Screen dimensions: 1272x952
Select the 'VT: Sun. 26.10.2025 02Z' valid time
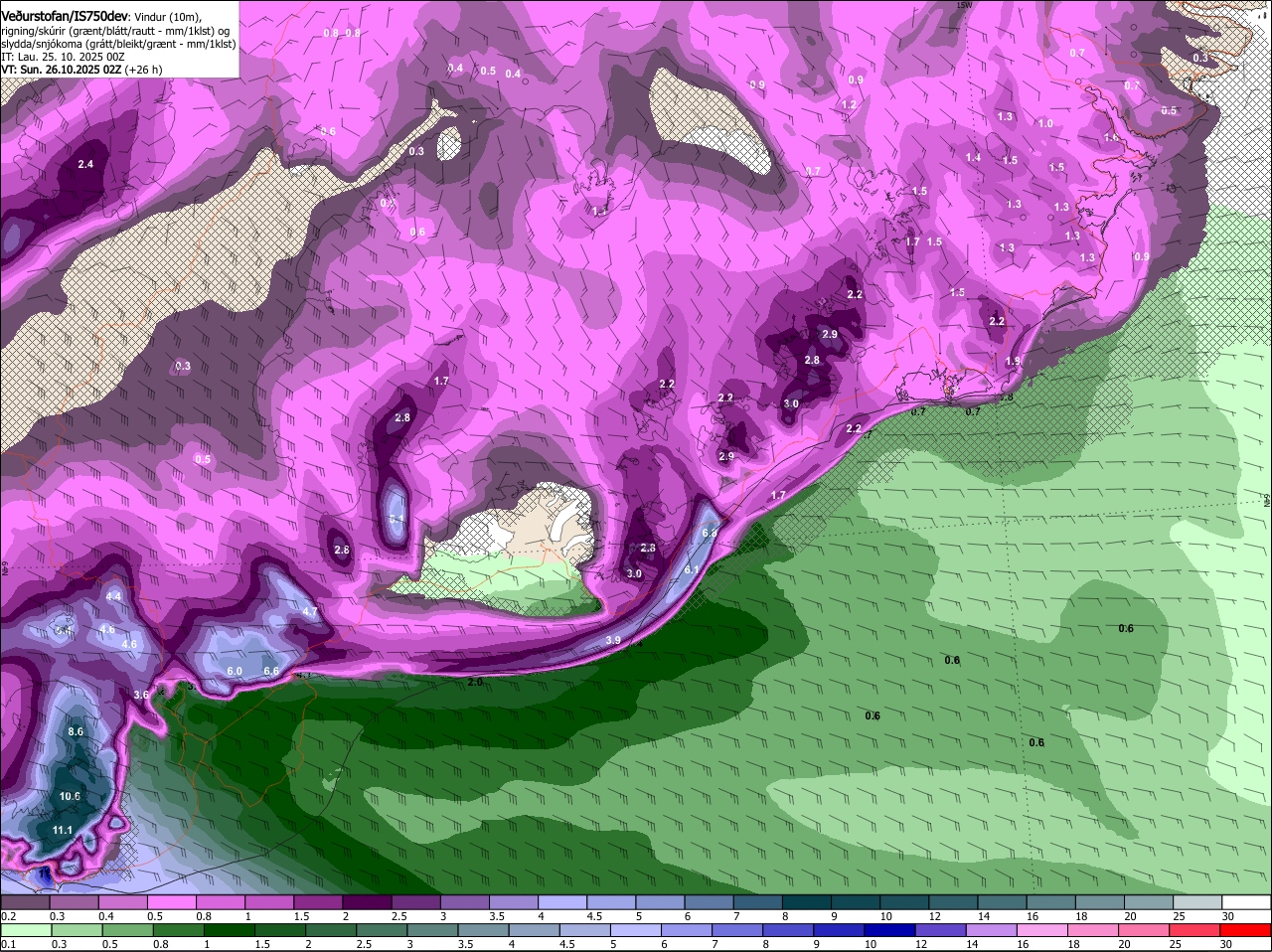pos(61,70)
